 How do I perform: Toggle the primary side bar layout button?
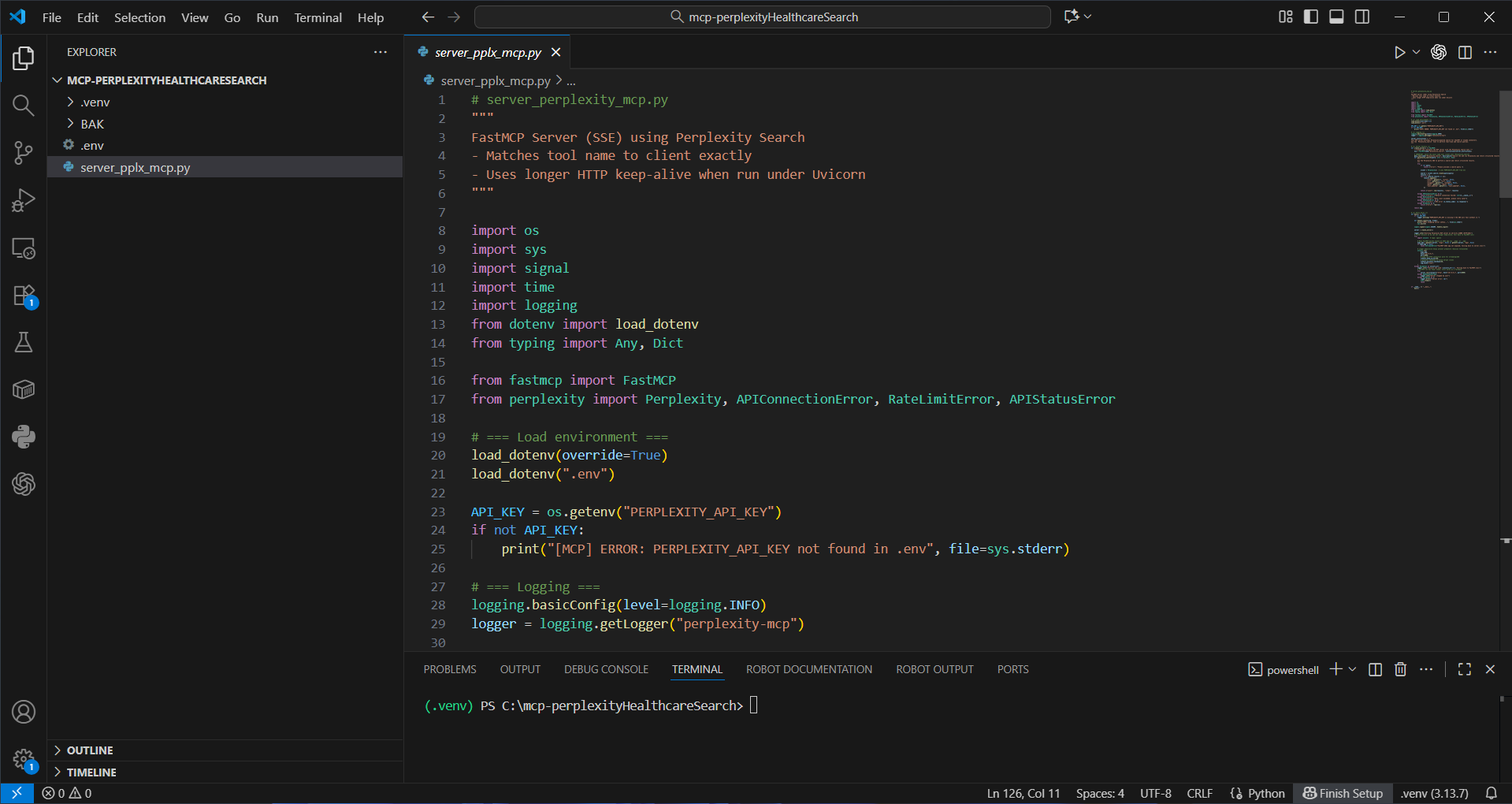[x=1311, y=17]
